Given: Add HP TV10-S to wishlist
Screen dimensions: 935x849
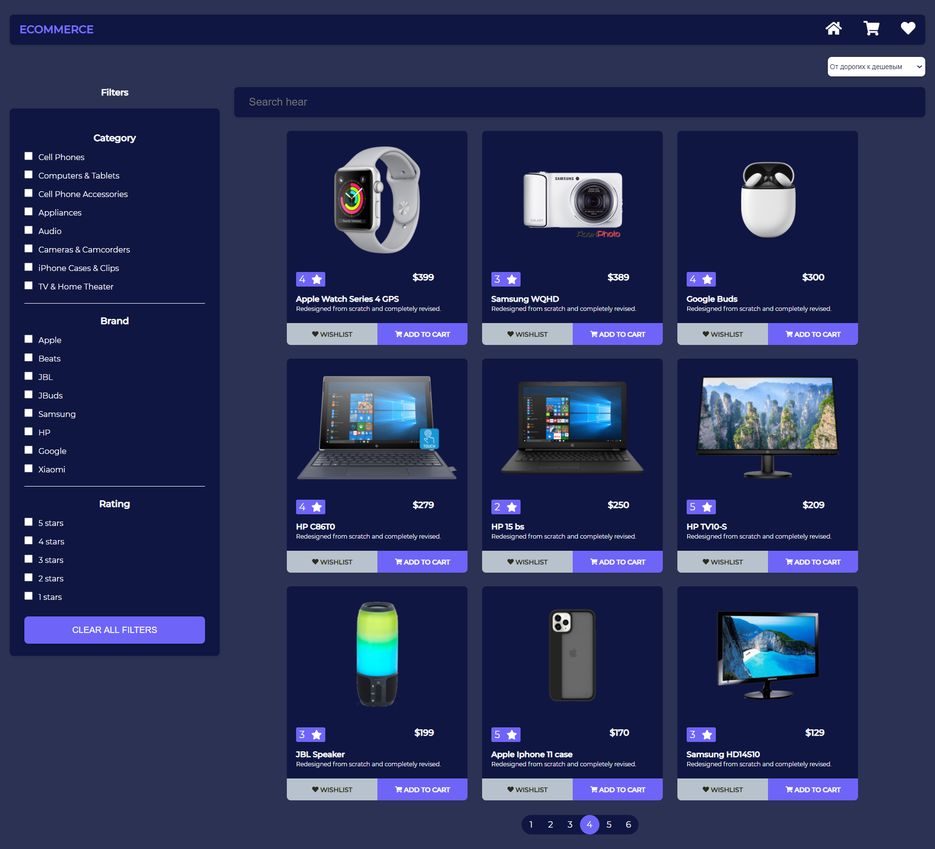Looking at the screenshot, I should pos(723,562).
